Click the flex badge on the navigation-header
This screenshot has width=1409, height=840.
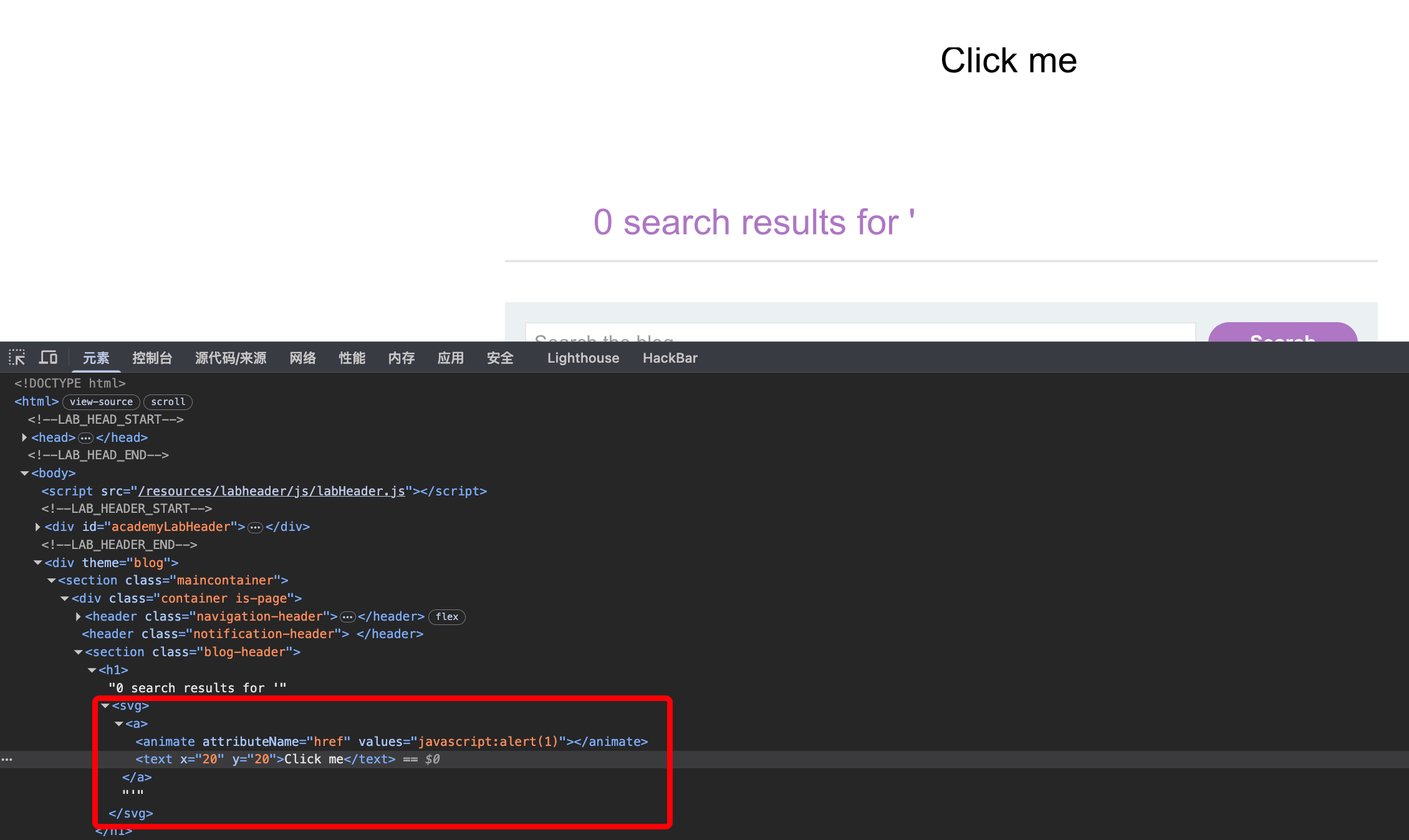[446, 617]
